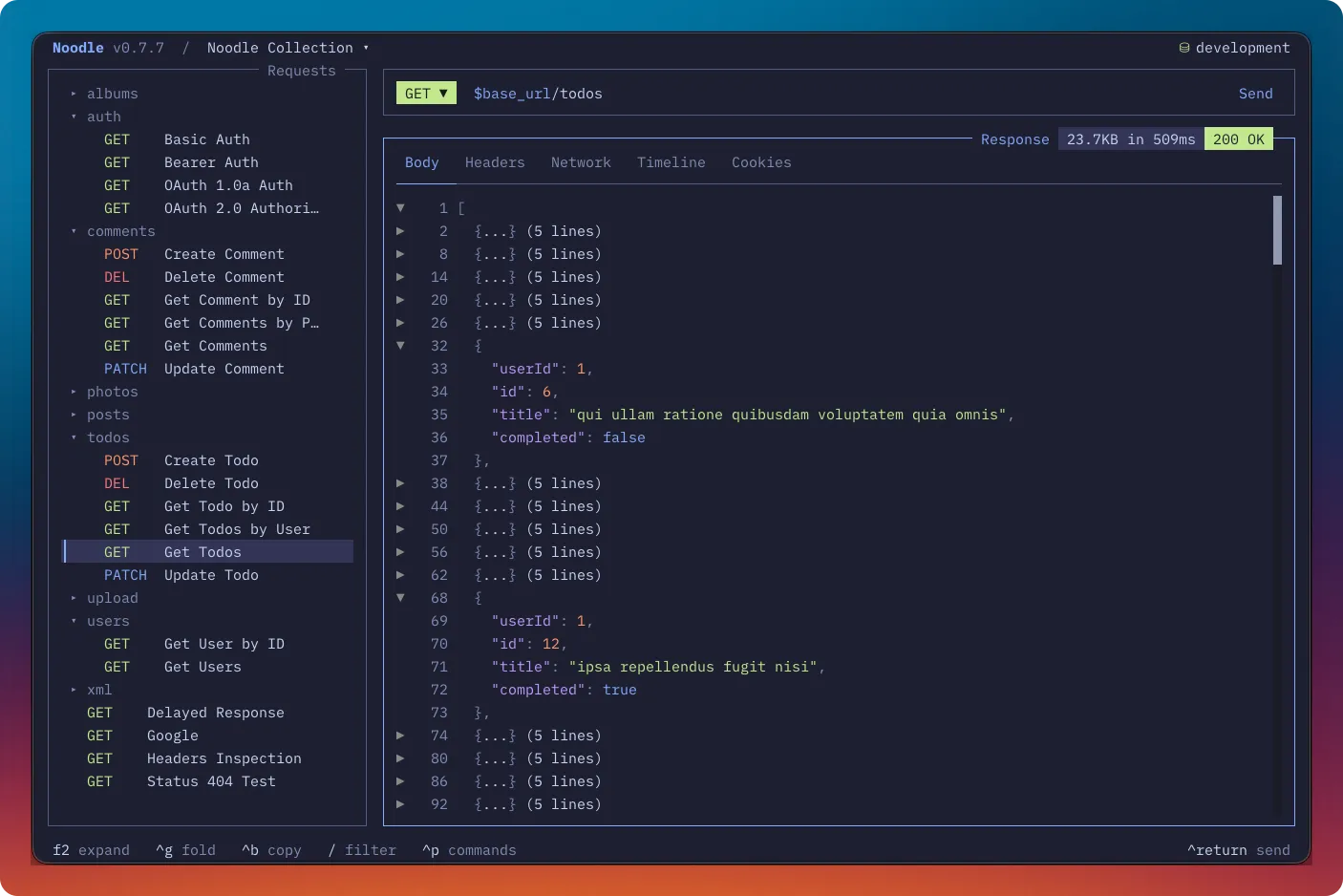
Task: Open the commands palette from footer
Action: [x=470, y=850]
